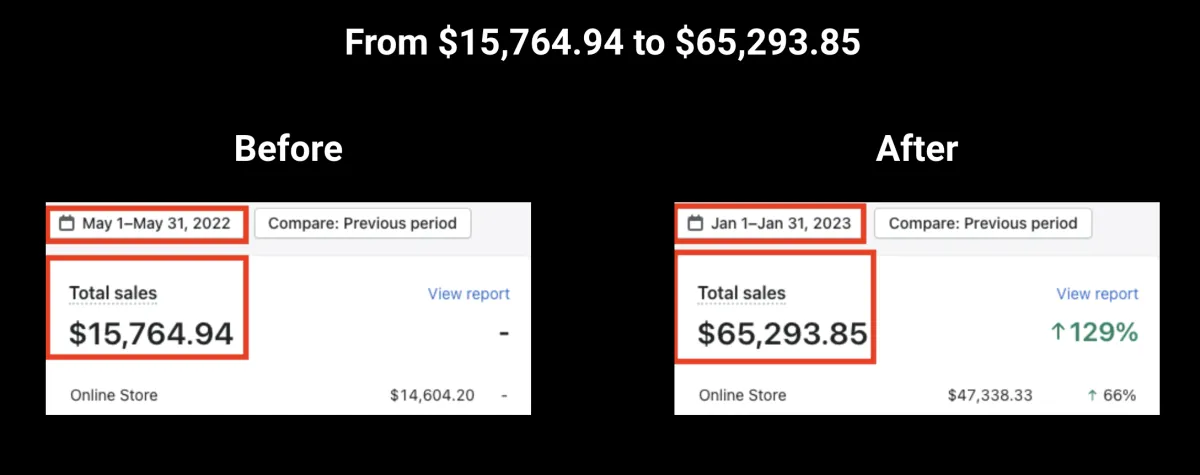Screen dimensions: 1200x475
Task: Click Online Store row showing $47,338.33
Action: (917, 395)
